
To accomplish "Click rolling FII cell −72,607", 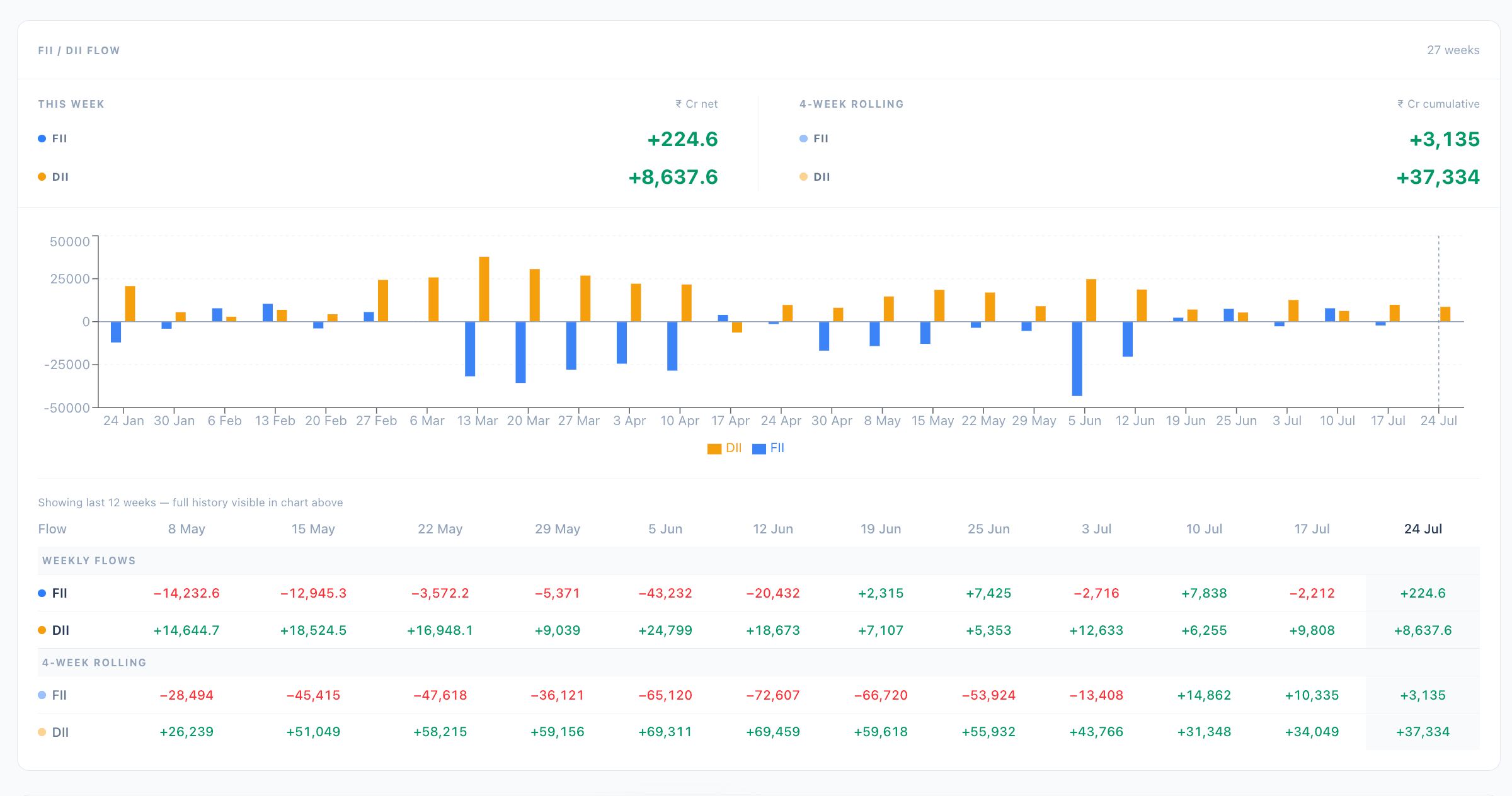I will [x=773, y=695].
